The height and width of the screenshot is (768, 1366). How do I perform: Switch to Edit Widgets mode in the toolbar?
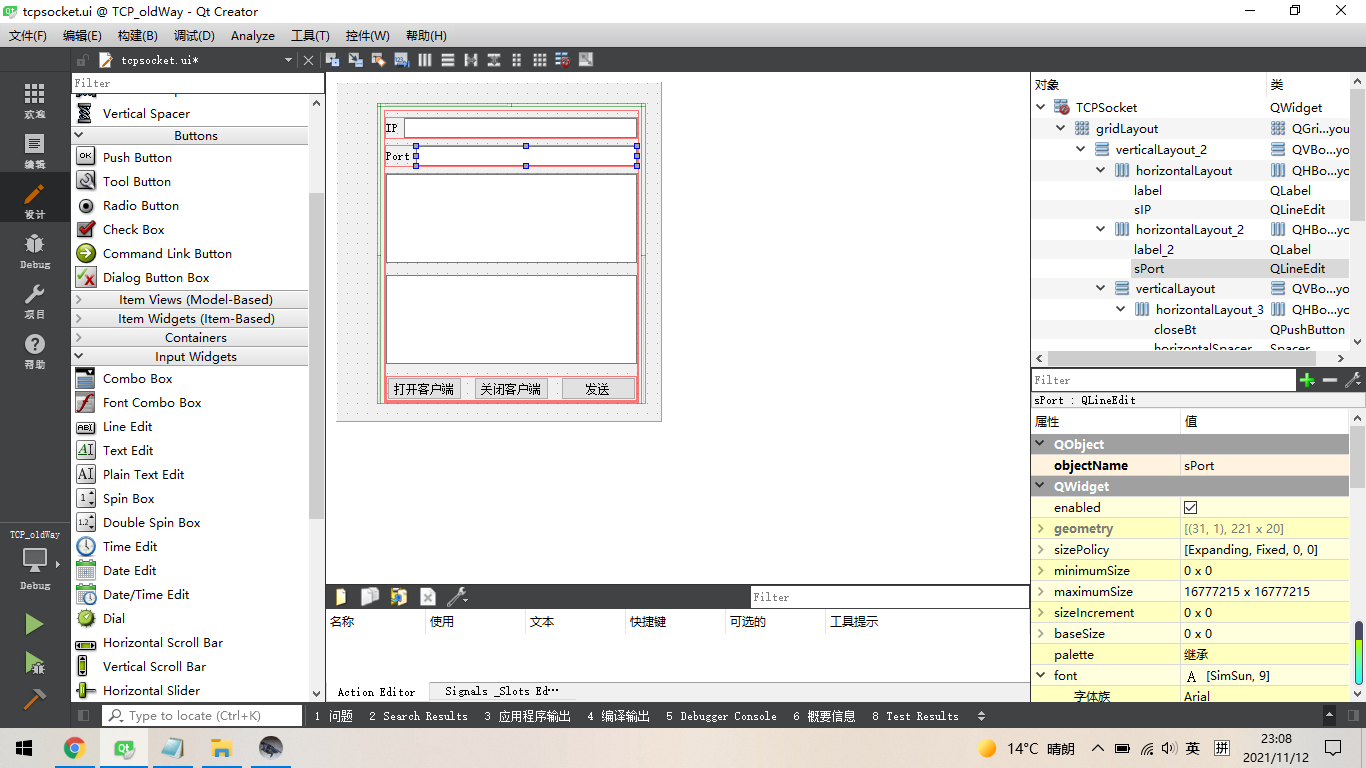point(332,60)
